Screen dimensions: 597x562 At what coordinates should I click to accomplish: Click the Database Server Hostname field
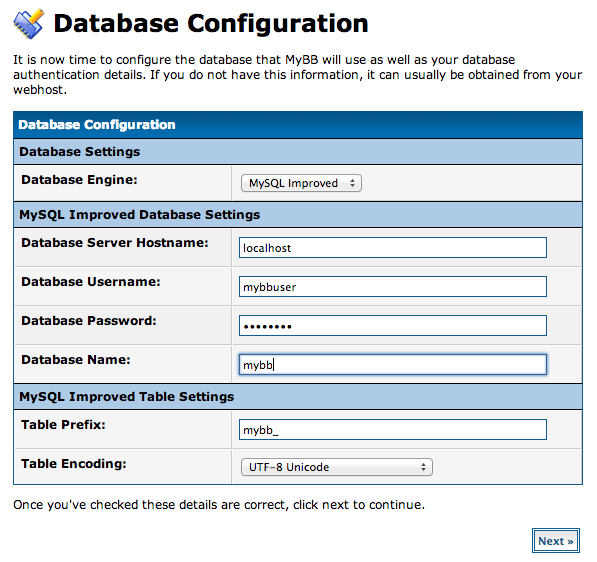393,248
